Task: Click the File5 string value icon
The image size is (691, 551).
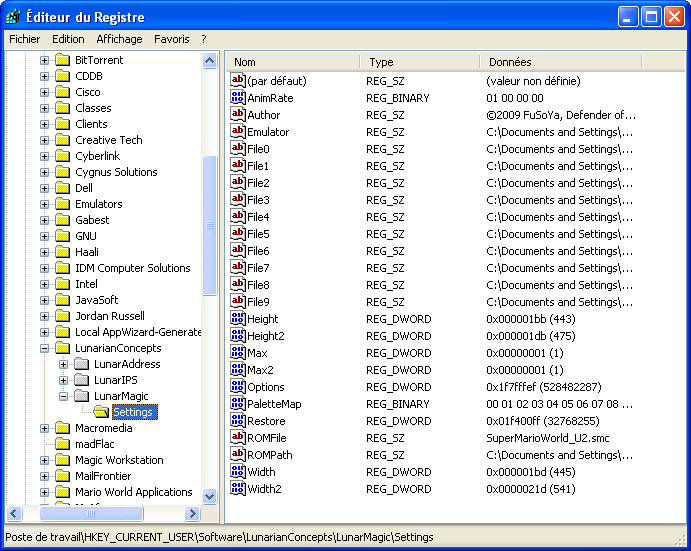Action: click(238, 234)
